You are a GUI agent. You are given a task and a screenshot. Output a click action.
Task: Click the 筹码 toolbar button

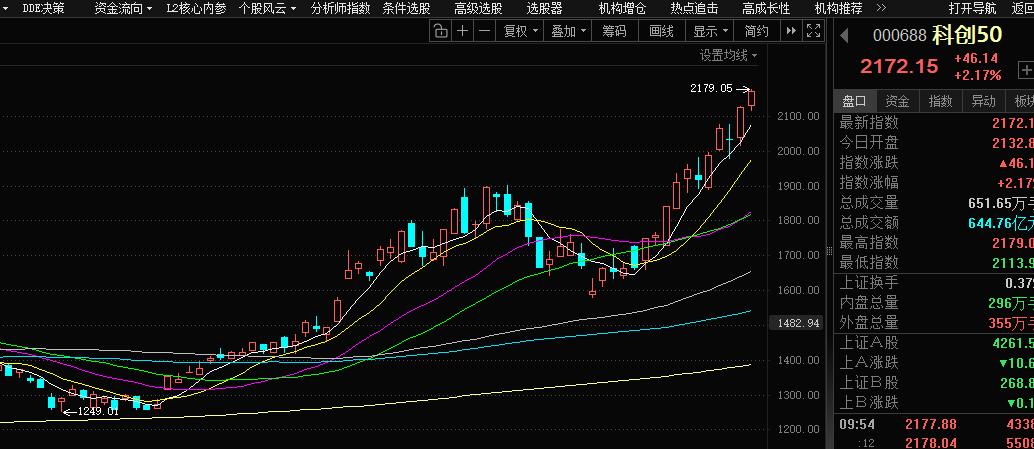tap(614, 31)
